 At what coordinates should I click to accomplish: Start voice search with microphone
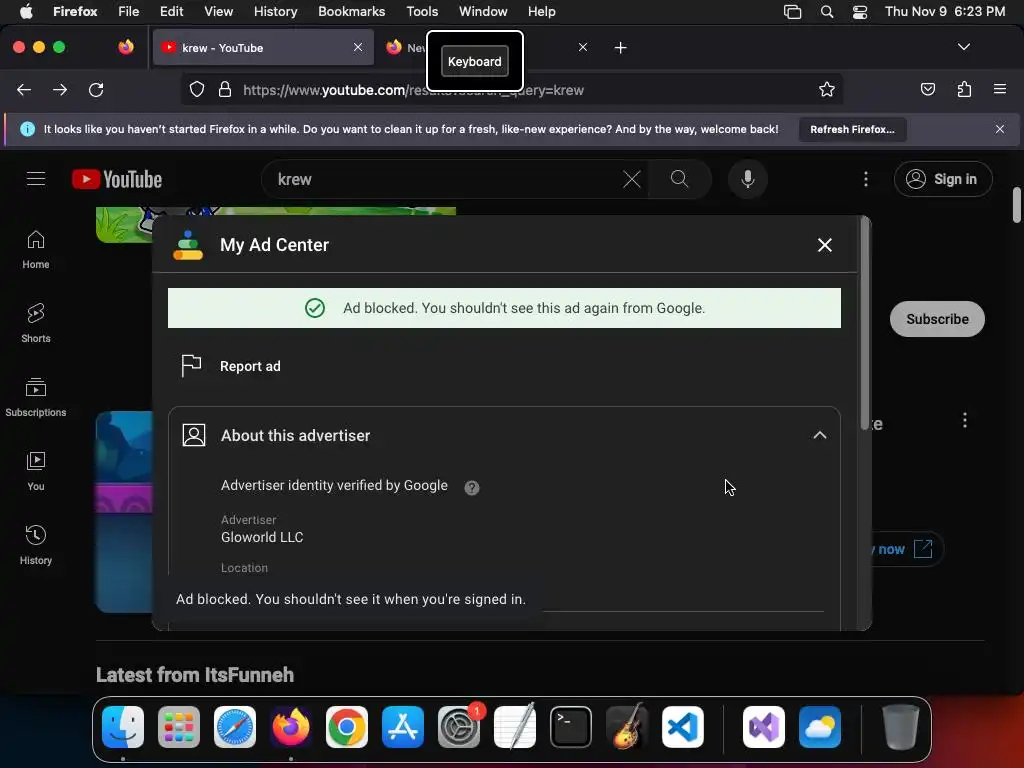coord(748,179)
